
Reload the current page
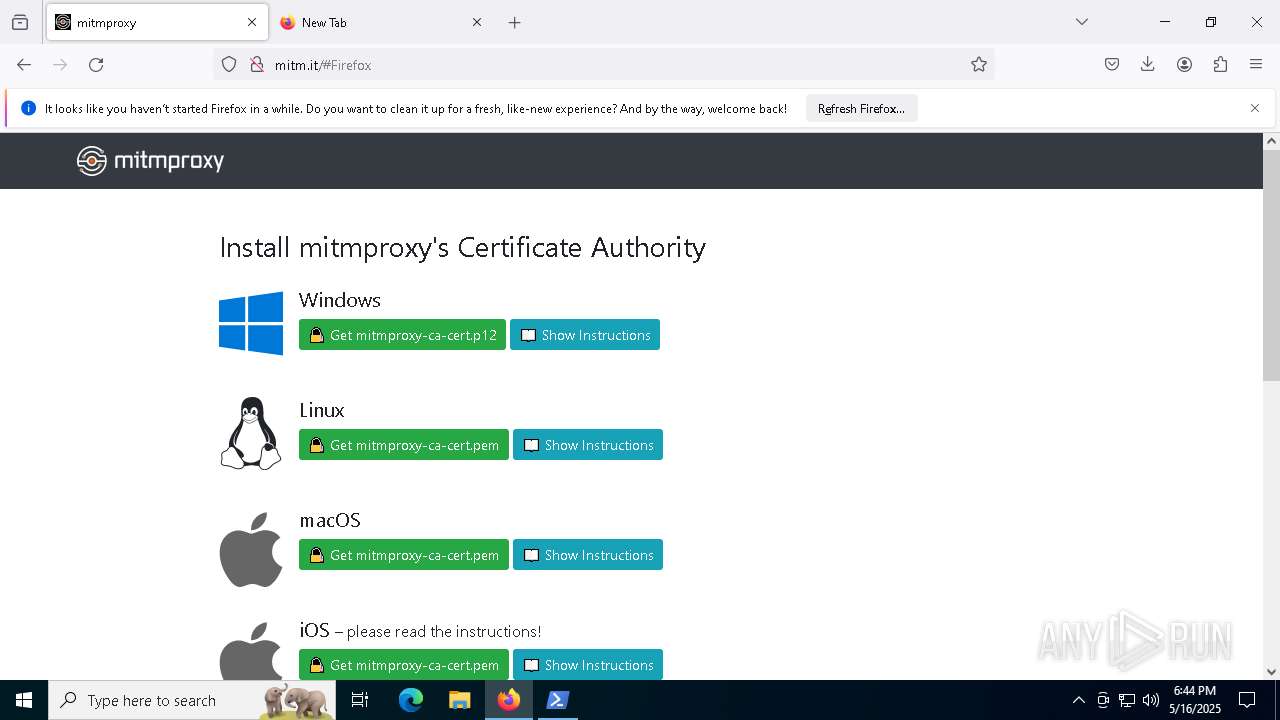point(96,64)
